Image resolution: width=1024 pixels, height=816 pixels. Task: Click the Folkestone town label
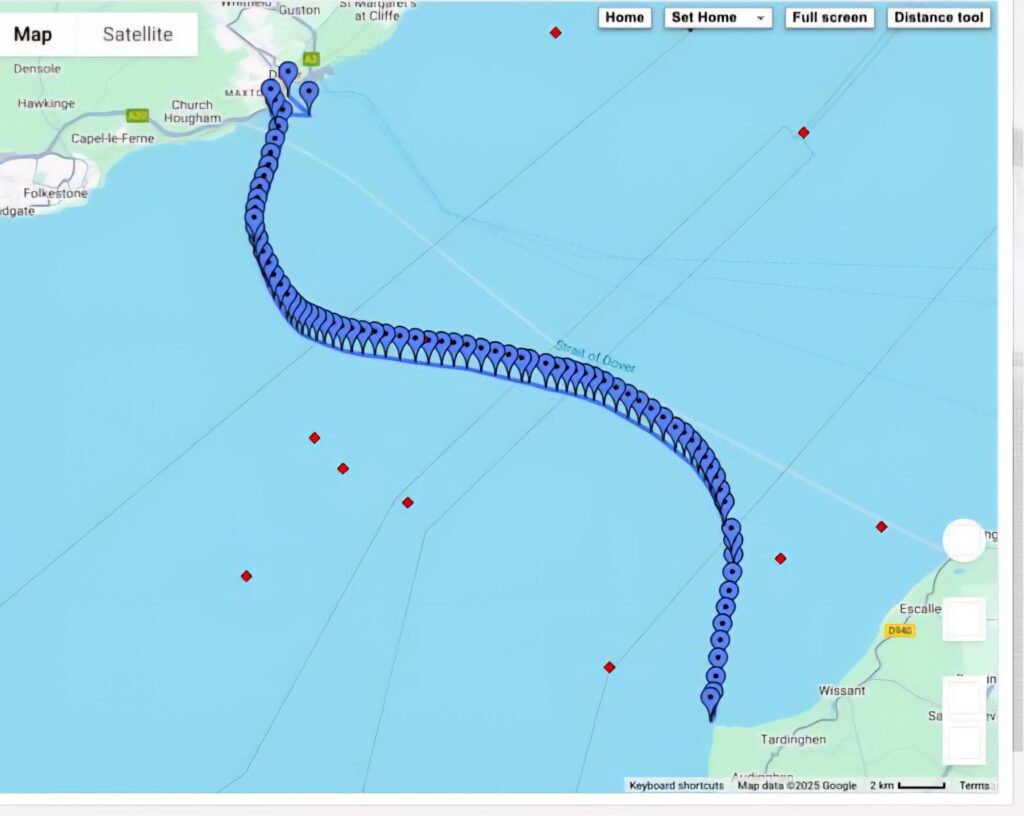[56, 193]
